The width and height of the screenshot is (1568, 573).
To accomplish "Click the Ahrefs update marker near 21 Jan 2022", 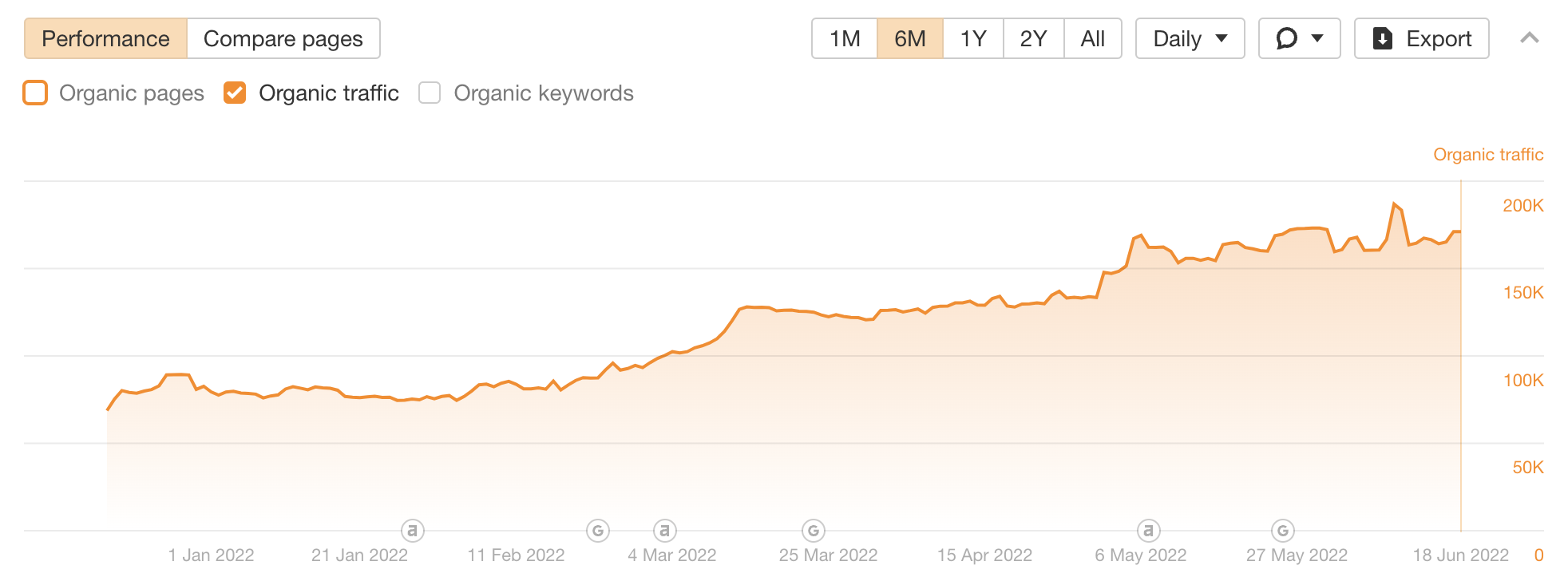I will (x=412, y=530).
